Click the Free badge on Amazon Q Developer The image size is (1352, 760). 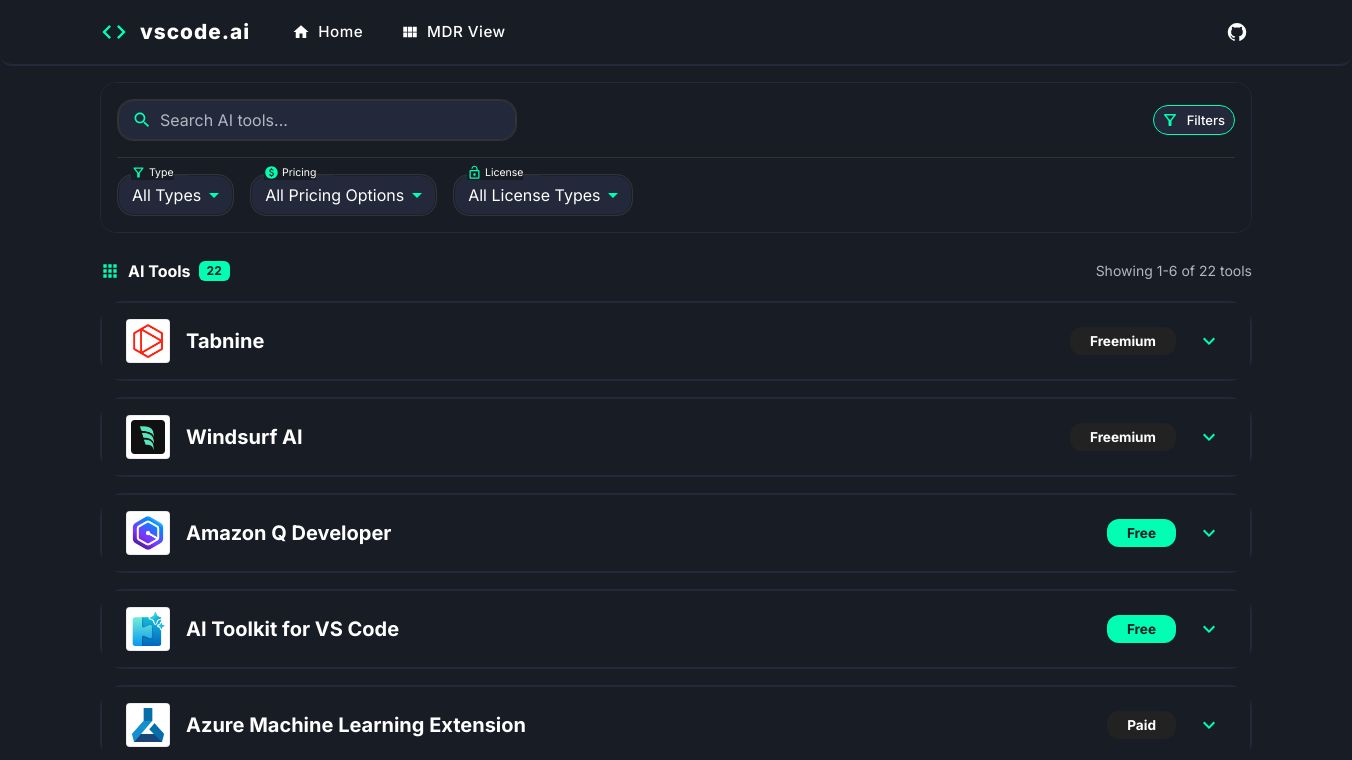click(x=1141, y=533)
